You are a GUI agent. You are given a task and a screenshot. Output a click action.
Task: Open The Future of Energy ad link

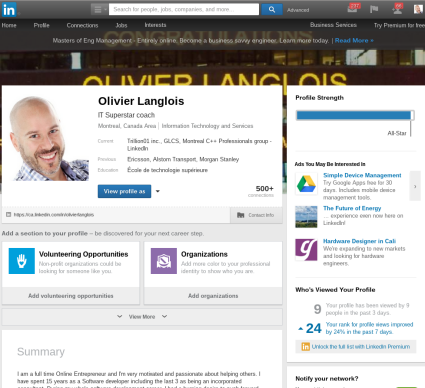(x=352, y=208)
